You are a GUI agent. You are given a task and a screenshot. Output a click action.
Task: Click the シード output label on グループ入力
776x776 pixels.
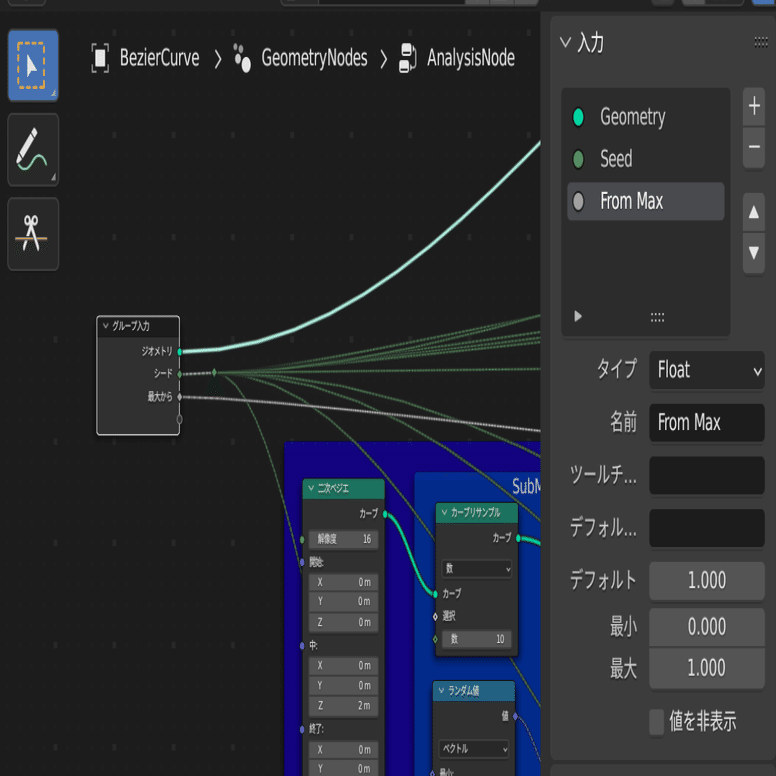click(x=163, y=373)
